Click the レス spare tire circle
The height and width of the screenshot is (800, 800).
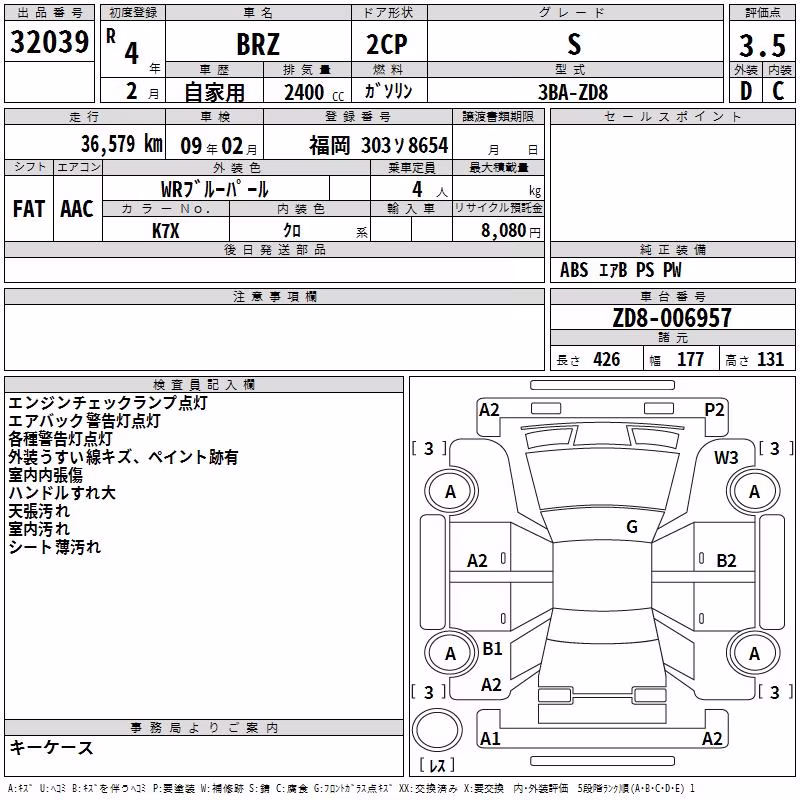point(437,729)
